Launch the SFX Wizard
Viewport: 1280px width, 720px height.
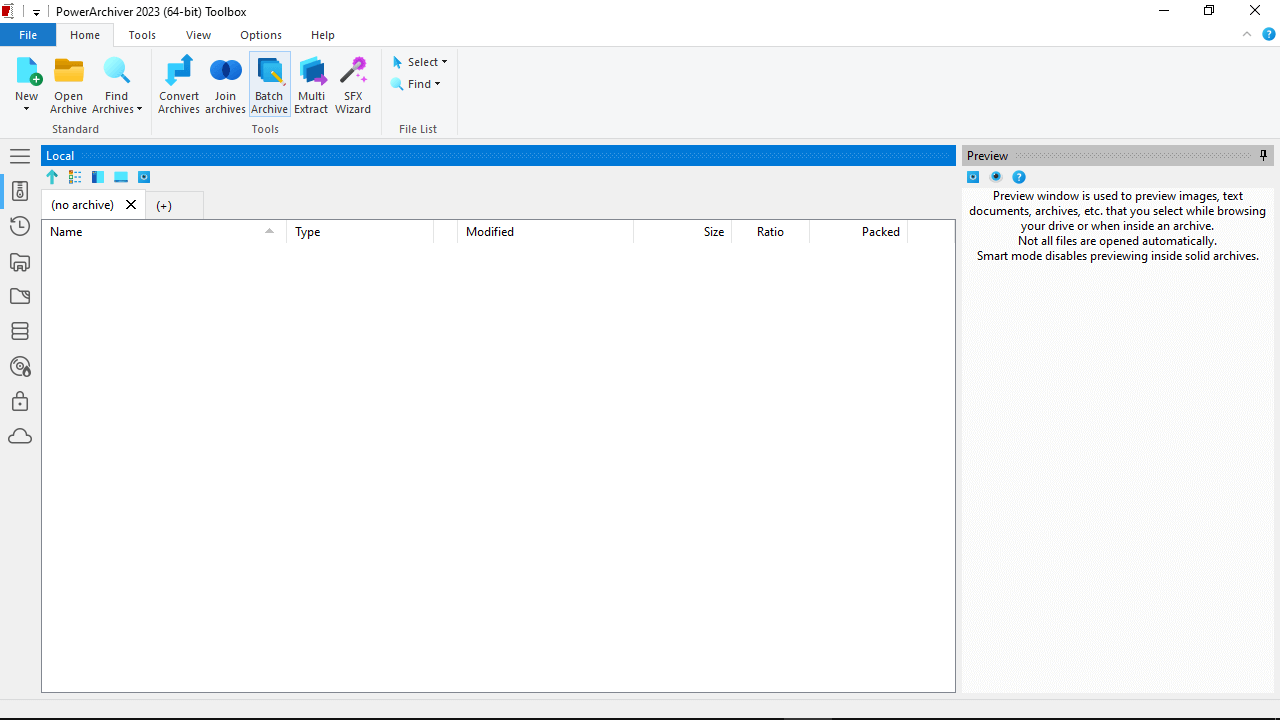(x=353, y=85)
